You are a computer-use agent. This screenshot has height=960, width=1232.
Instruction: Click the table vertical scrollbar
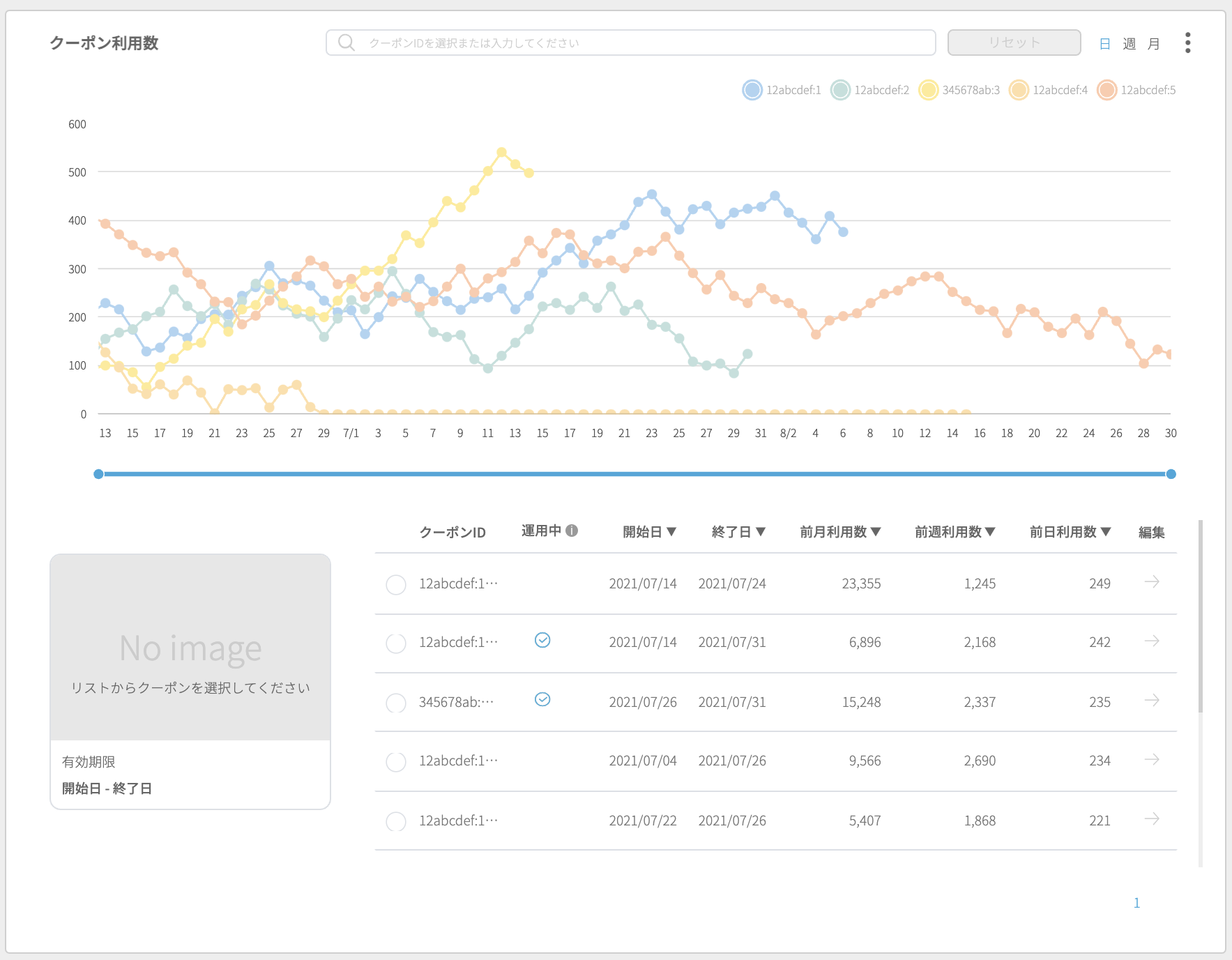click(1201, 616)
